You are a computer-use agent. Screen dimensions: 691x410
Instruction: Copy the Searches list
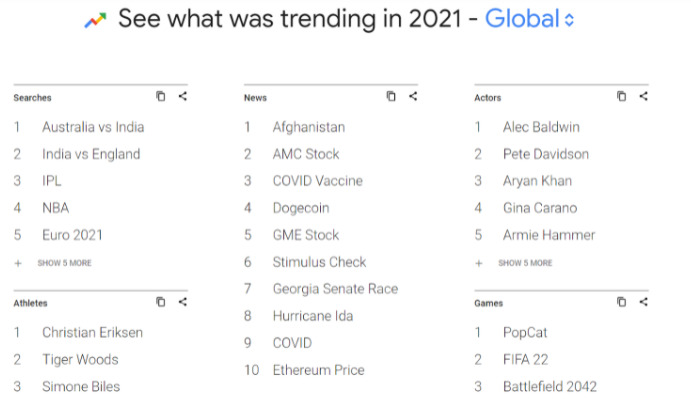(x=161, y=96)
